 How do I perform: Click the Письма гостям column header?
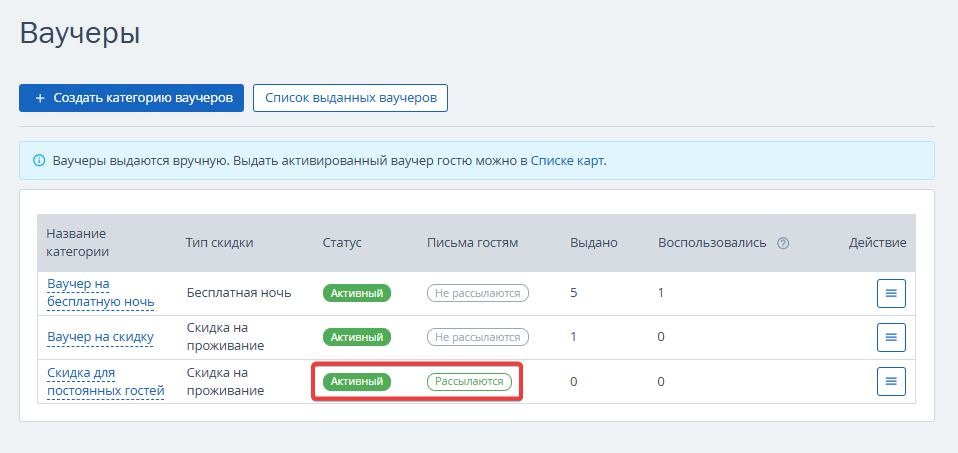(472, 243)
